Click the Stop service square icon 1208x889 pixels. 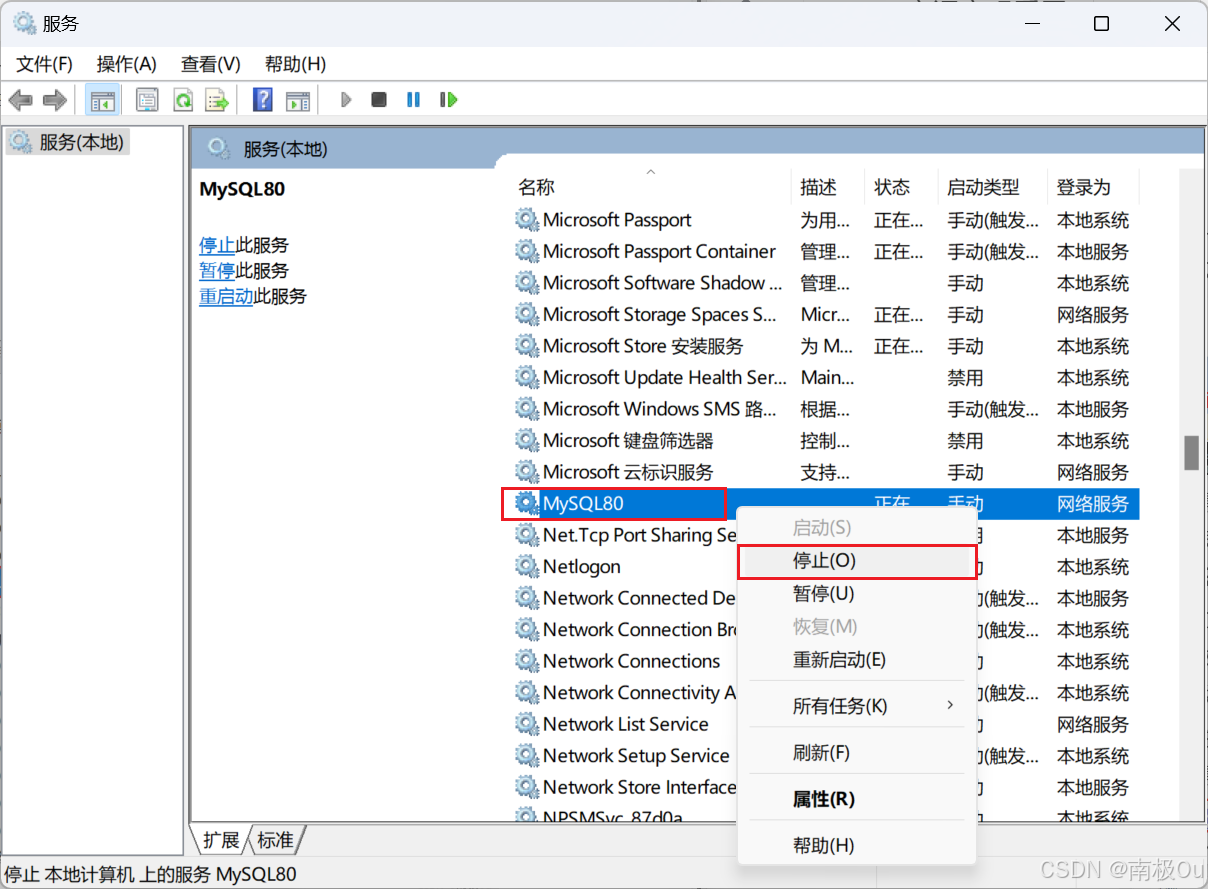pyautogui.click(x=379, y=100)
